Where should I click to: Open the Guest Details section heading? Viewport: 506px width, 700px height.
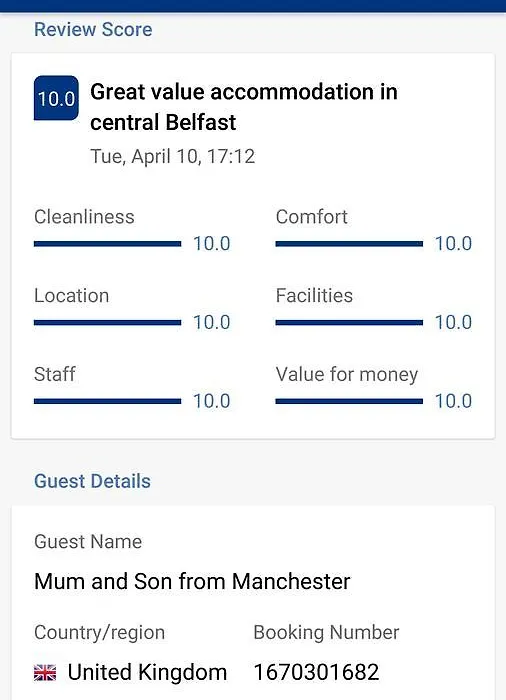tap(92, 481)
